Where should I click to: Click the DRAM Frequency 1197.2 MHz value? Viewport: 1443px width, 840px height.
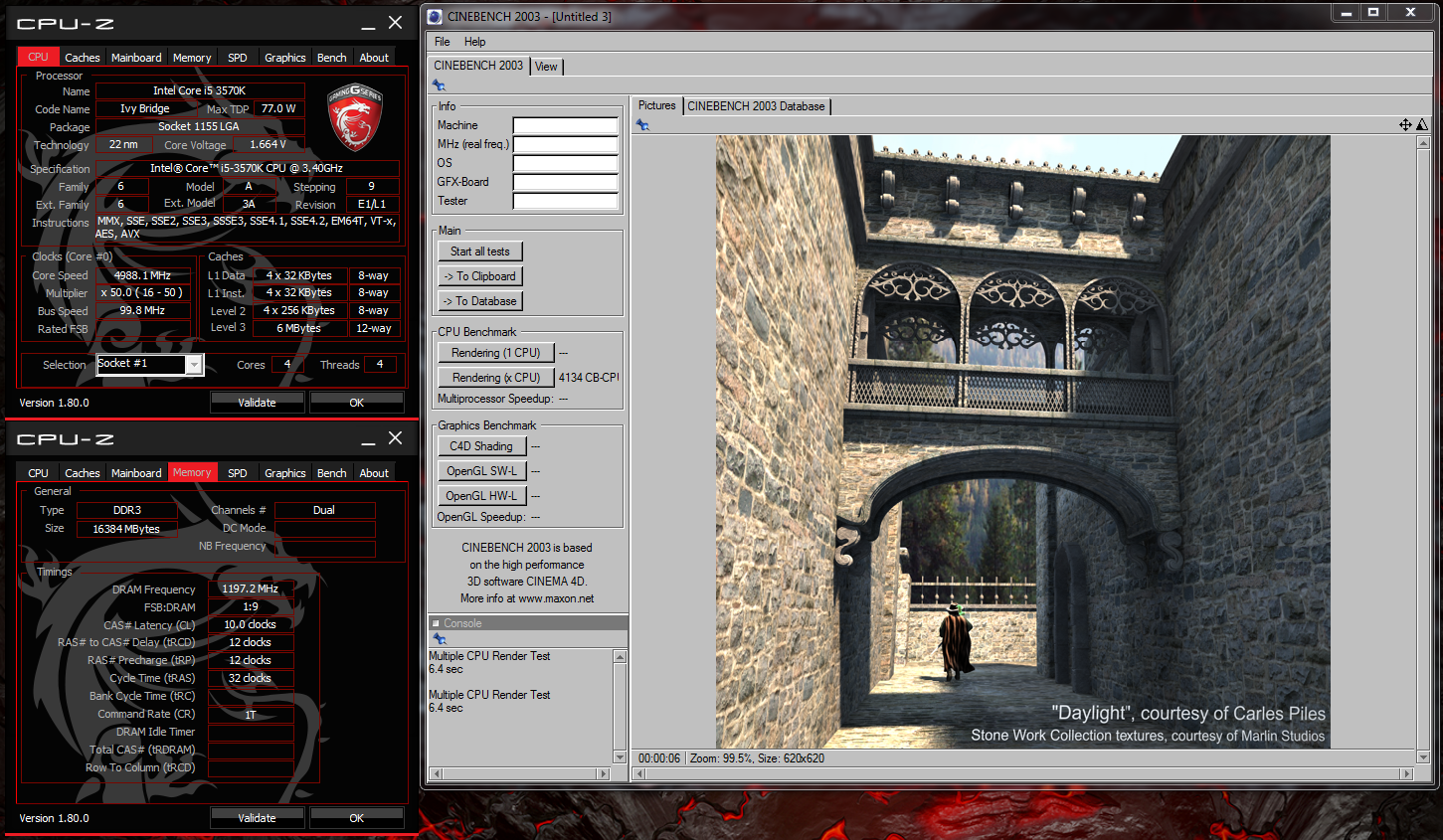251,588
